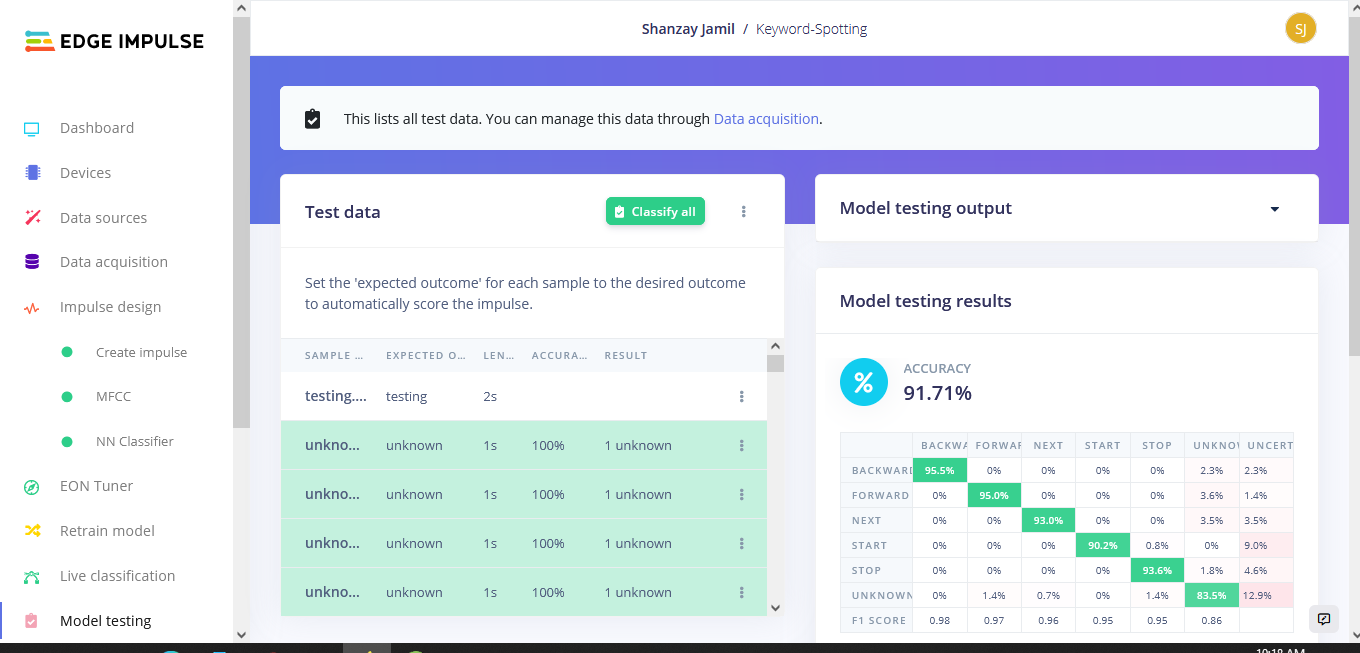The height and width of the screenshot is (653, 1360).
Task: Click the Retrain model shuffle icon
Action: pos(32,531)
